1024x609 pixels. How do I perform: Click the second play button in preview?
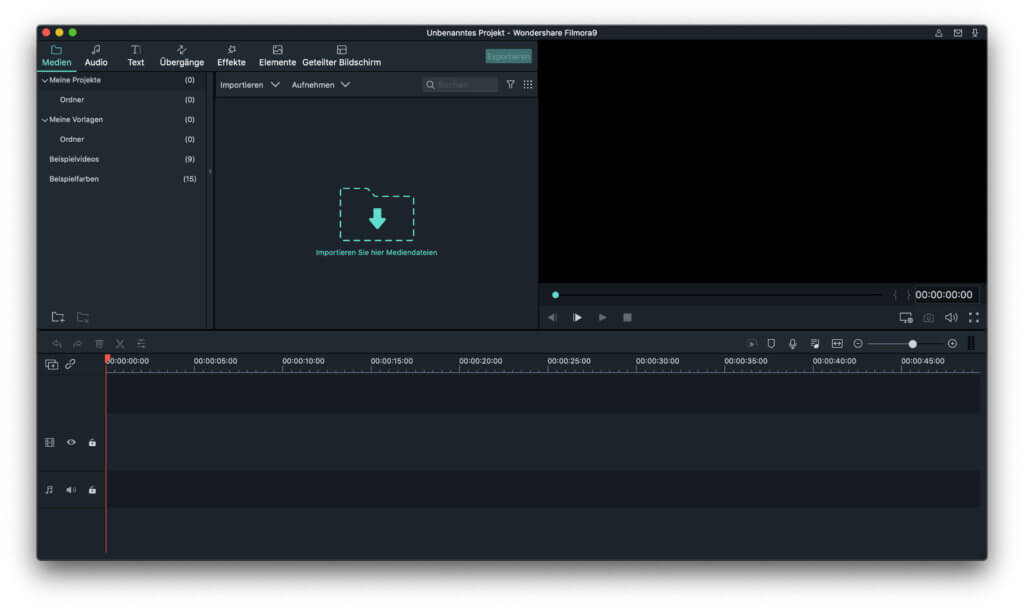point(602,318)
